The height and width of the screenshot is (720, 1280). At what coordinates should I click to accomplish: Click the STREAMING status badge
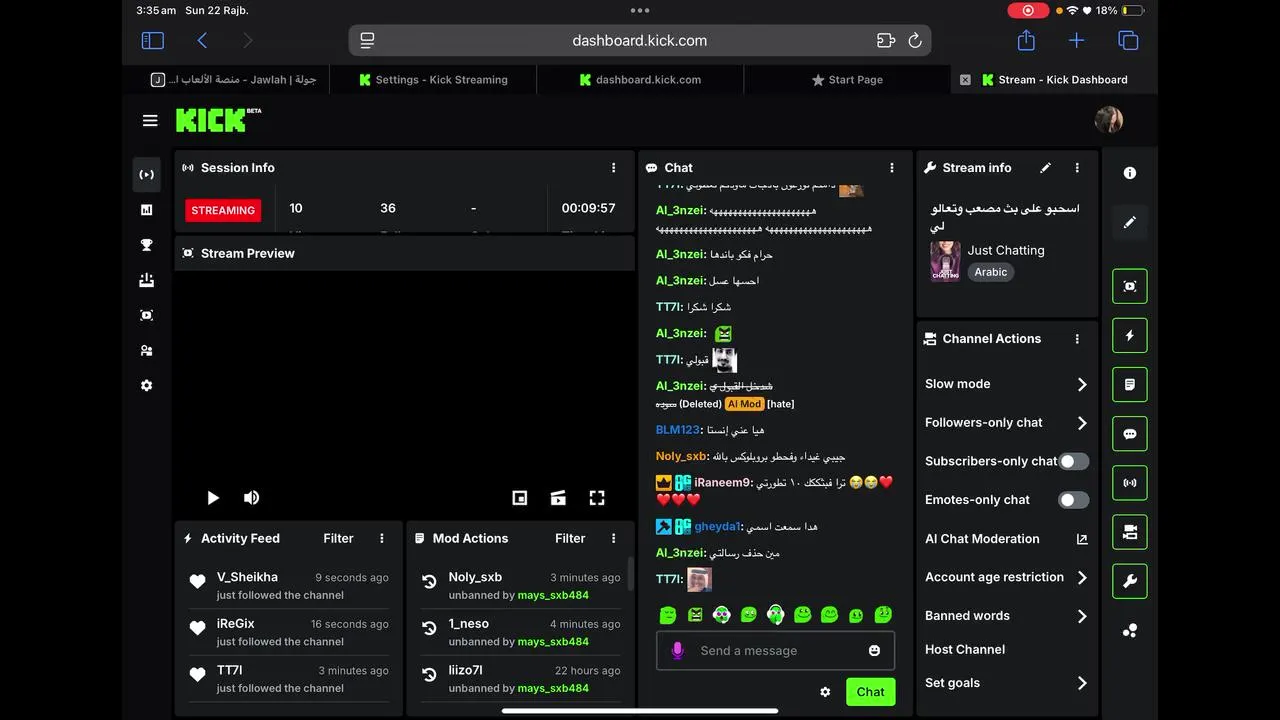pos(223,210)
